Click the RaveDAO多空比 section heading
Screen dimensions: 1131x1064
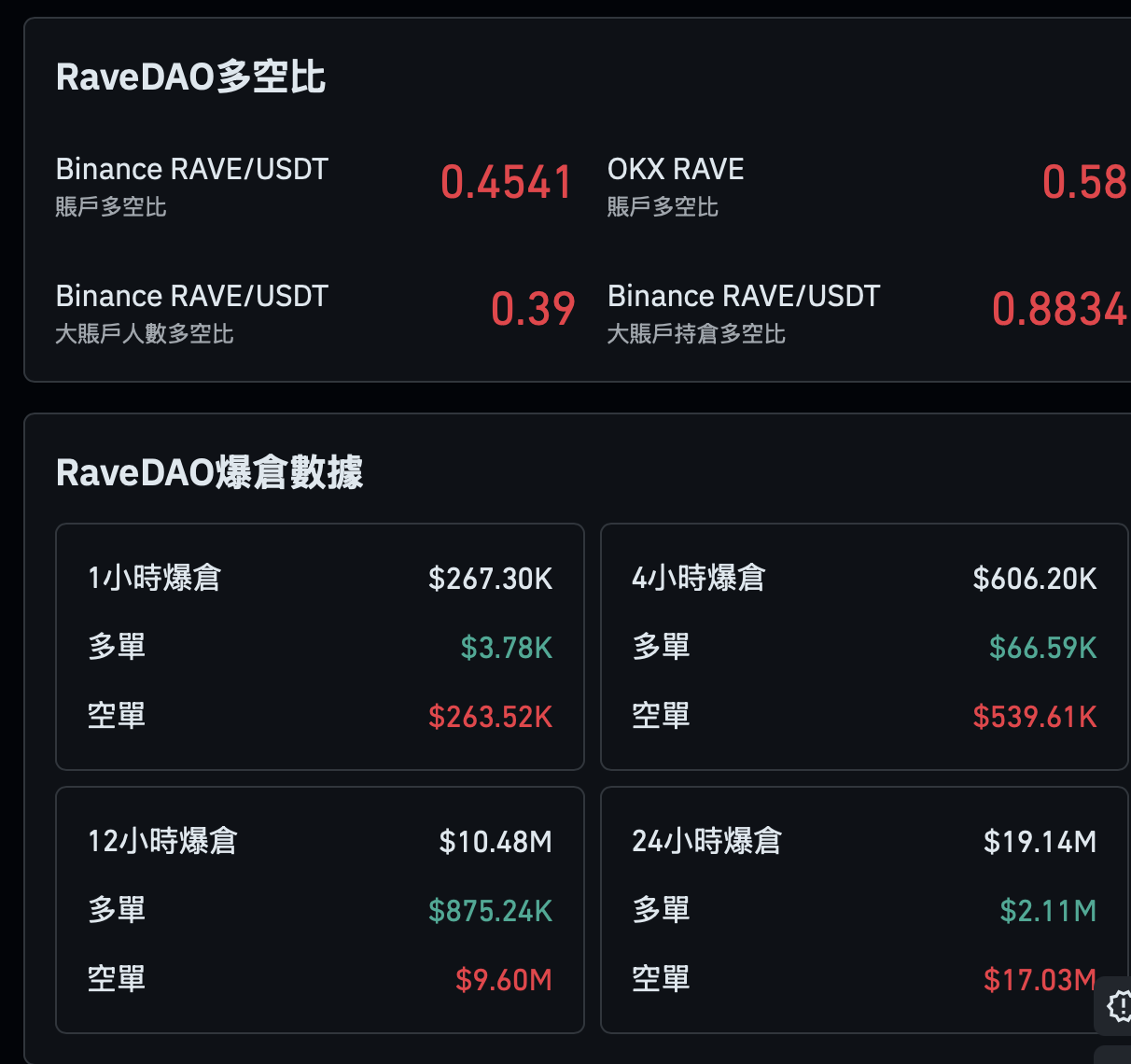point(190,77)
